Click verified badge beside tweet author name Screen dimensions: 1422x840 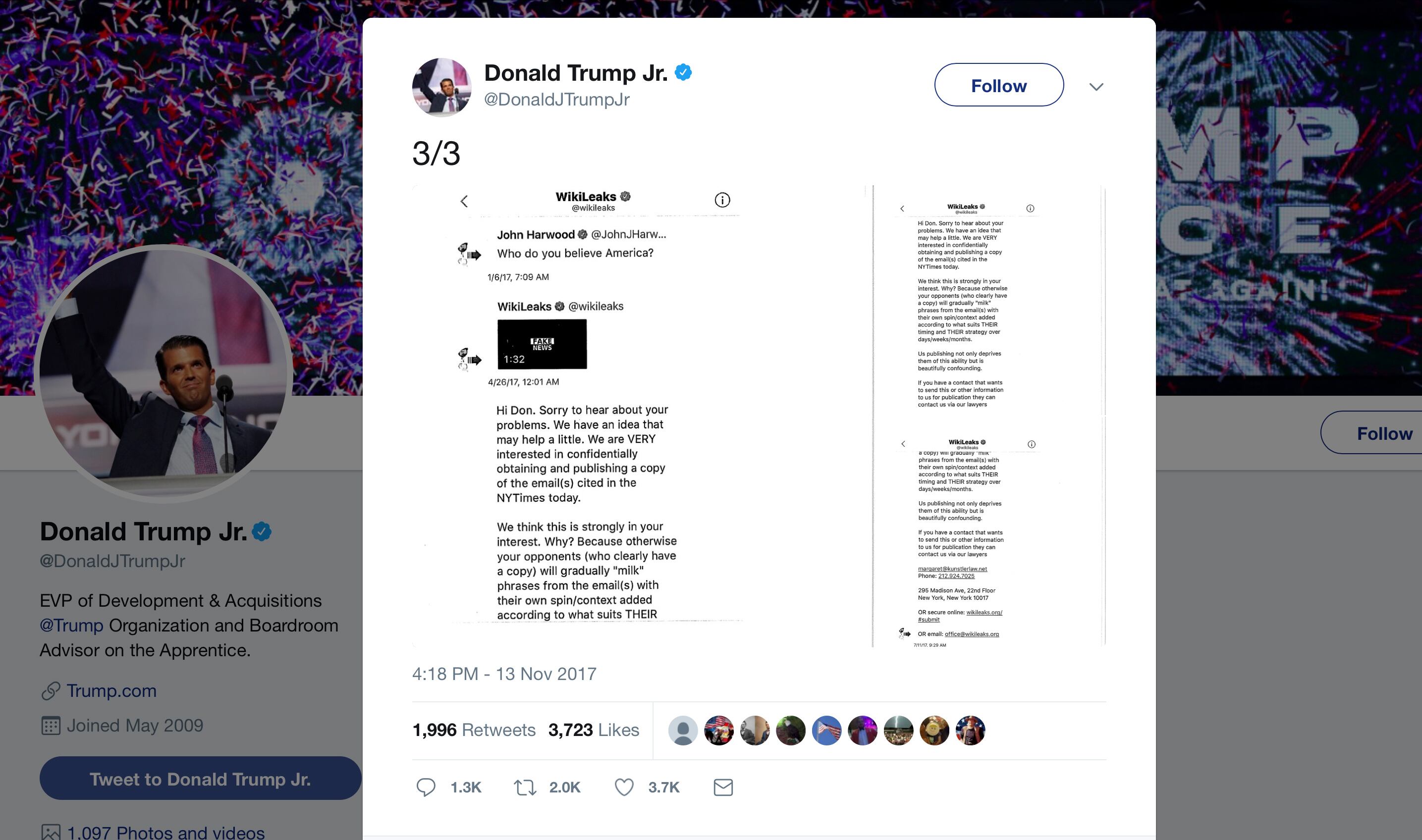coord(683,72)
